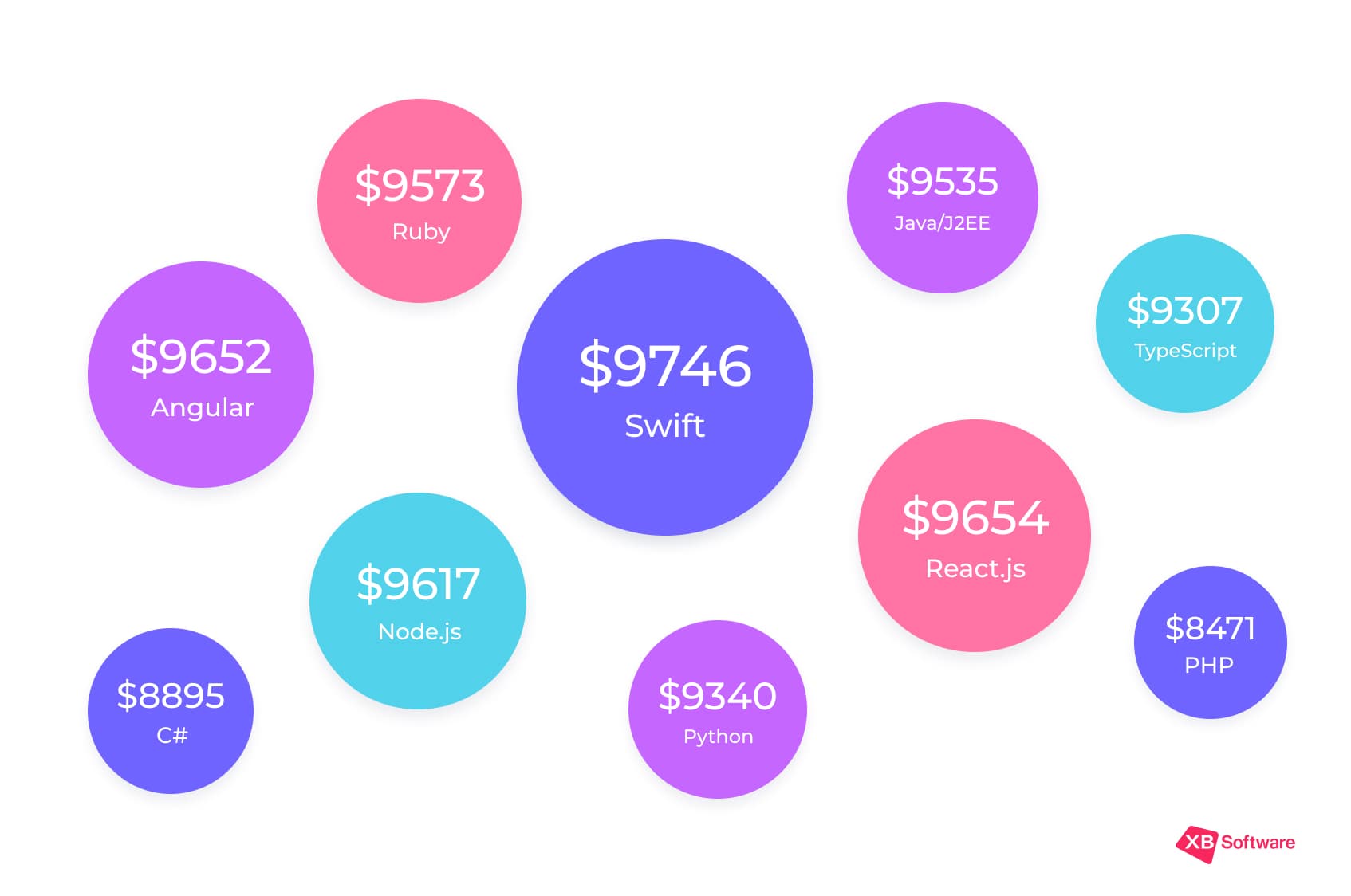Click the large Swift $9746 bubble
Viewport: 1351px width, 896px height.
pos(664,387)
